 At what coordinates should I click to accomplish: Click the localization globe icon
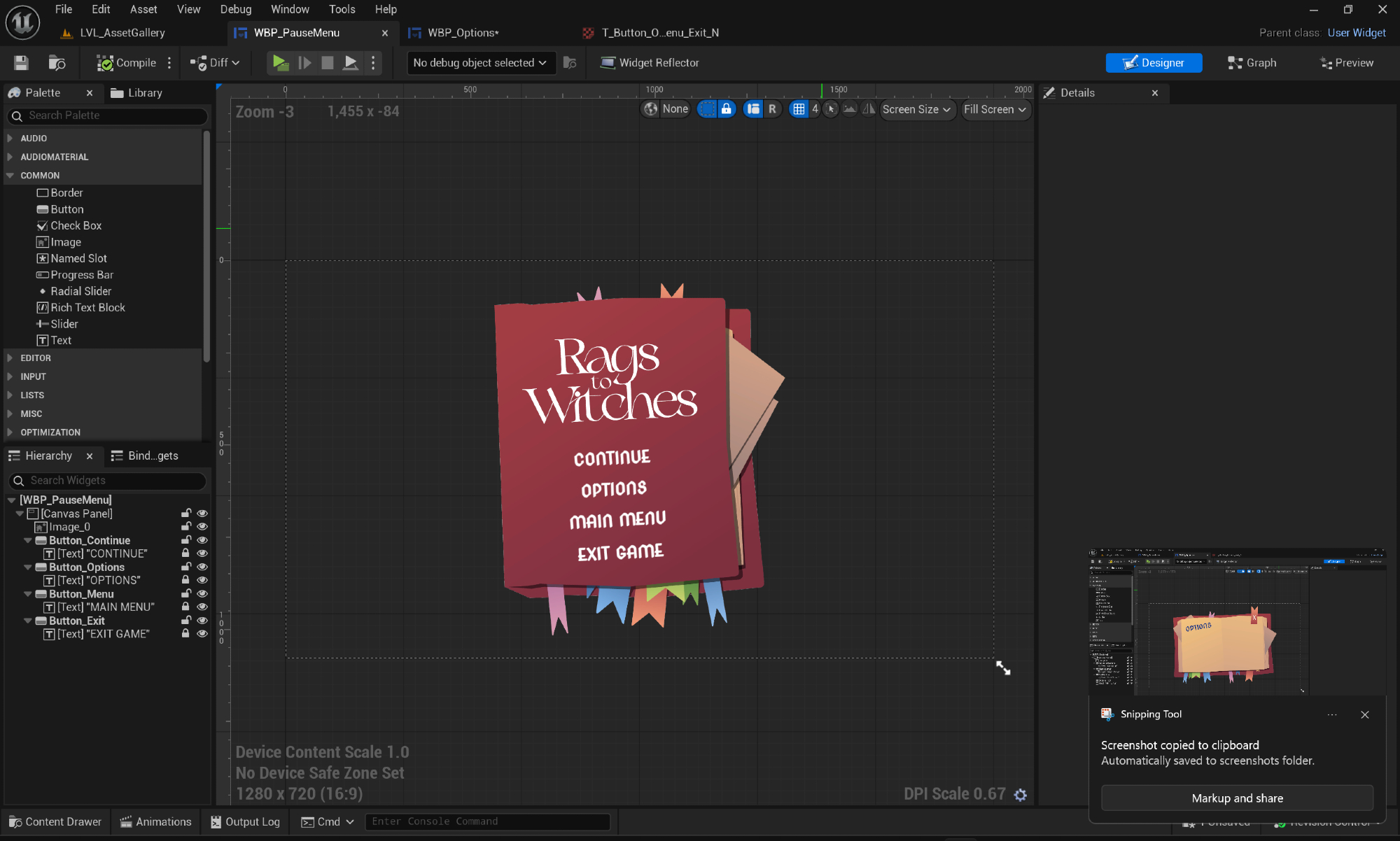point(651,109)
